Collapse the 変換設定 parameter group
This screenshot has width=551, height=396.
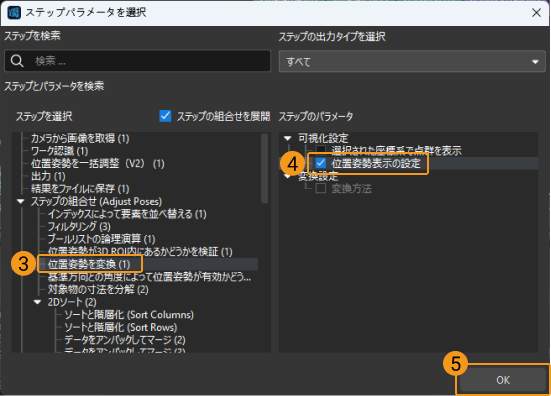coord(288,176)
